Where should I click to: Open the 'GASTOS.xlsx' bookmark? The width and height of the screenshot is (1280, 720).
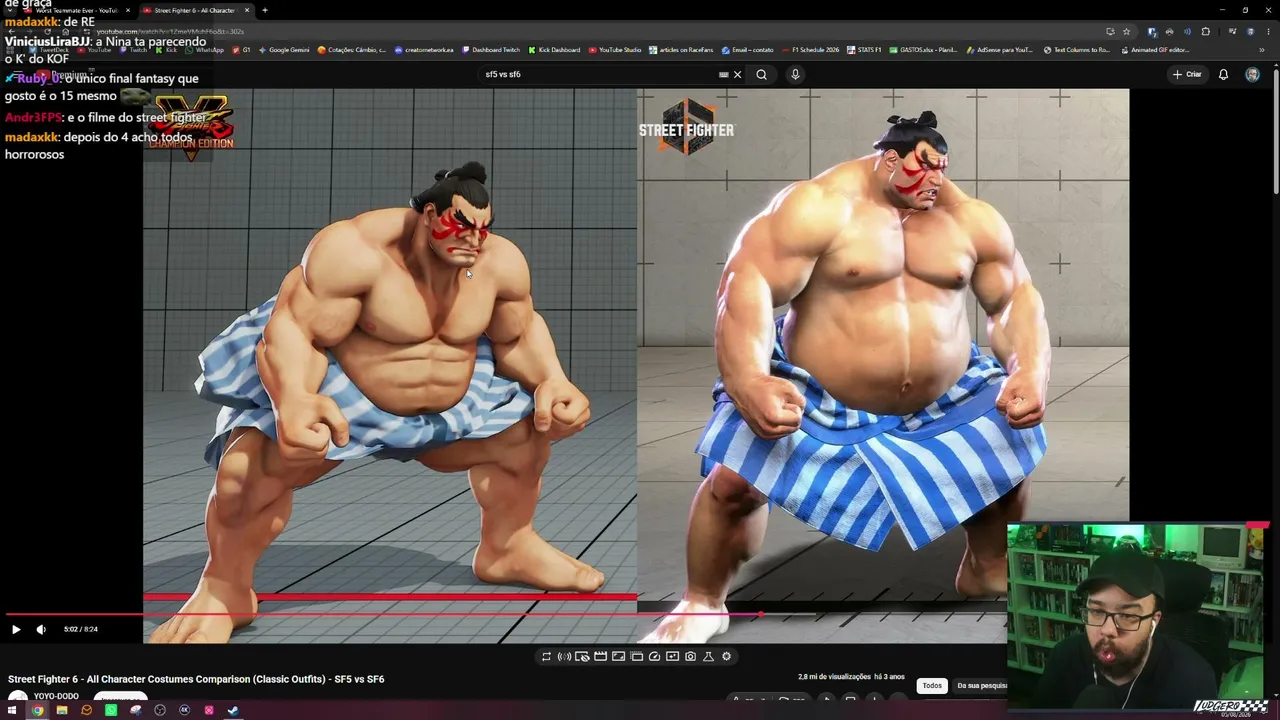coord(924,49)
